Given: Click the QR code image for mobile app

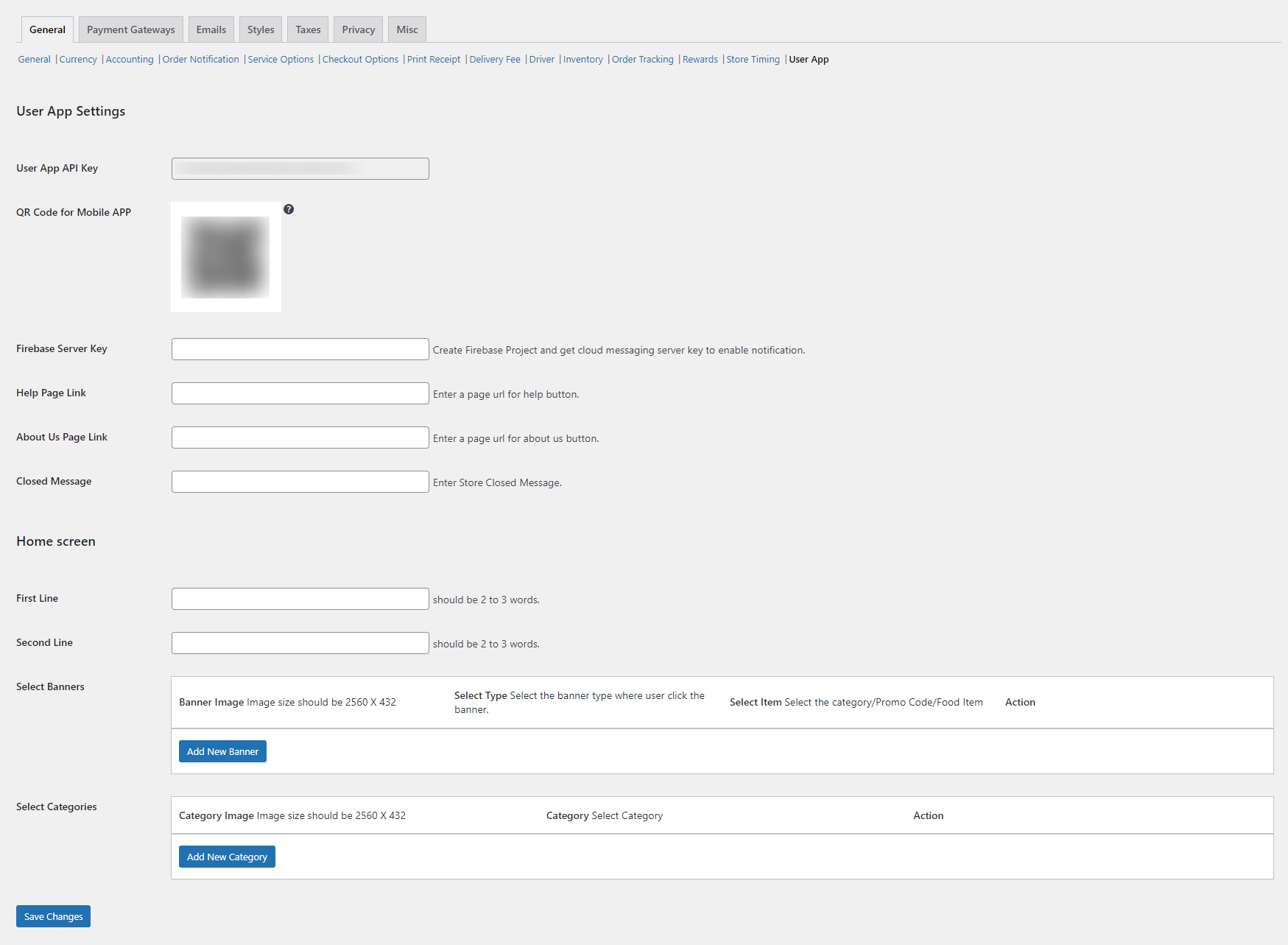Looking at the screenshot, I should coord(225,257).
